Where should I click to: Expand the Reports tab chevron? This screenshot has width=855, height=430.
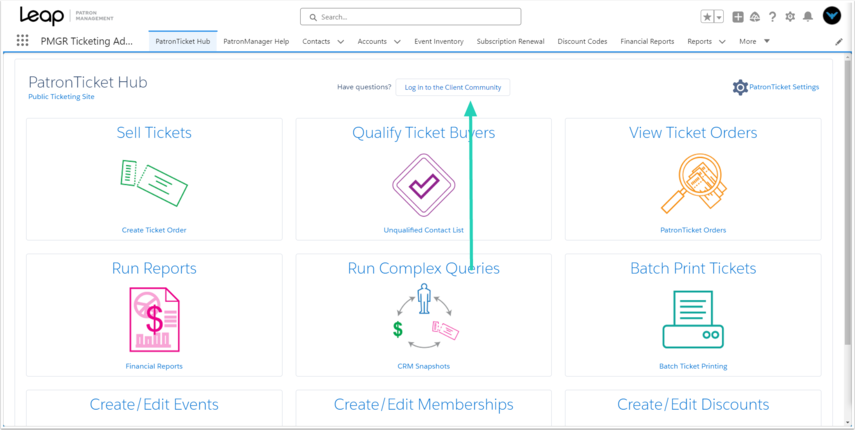coord(722,41)
